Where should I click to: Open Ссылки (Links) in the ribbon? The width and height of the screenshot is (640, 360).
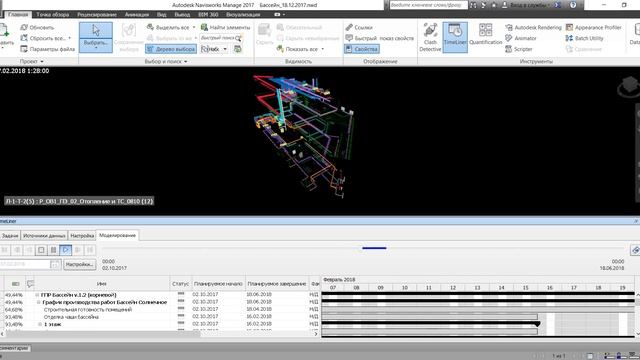[359, 27]
